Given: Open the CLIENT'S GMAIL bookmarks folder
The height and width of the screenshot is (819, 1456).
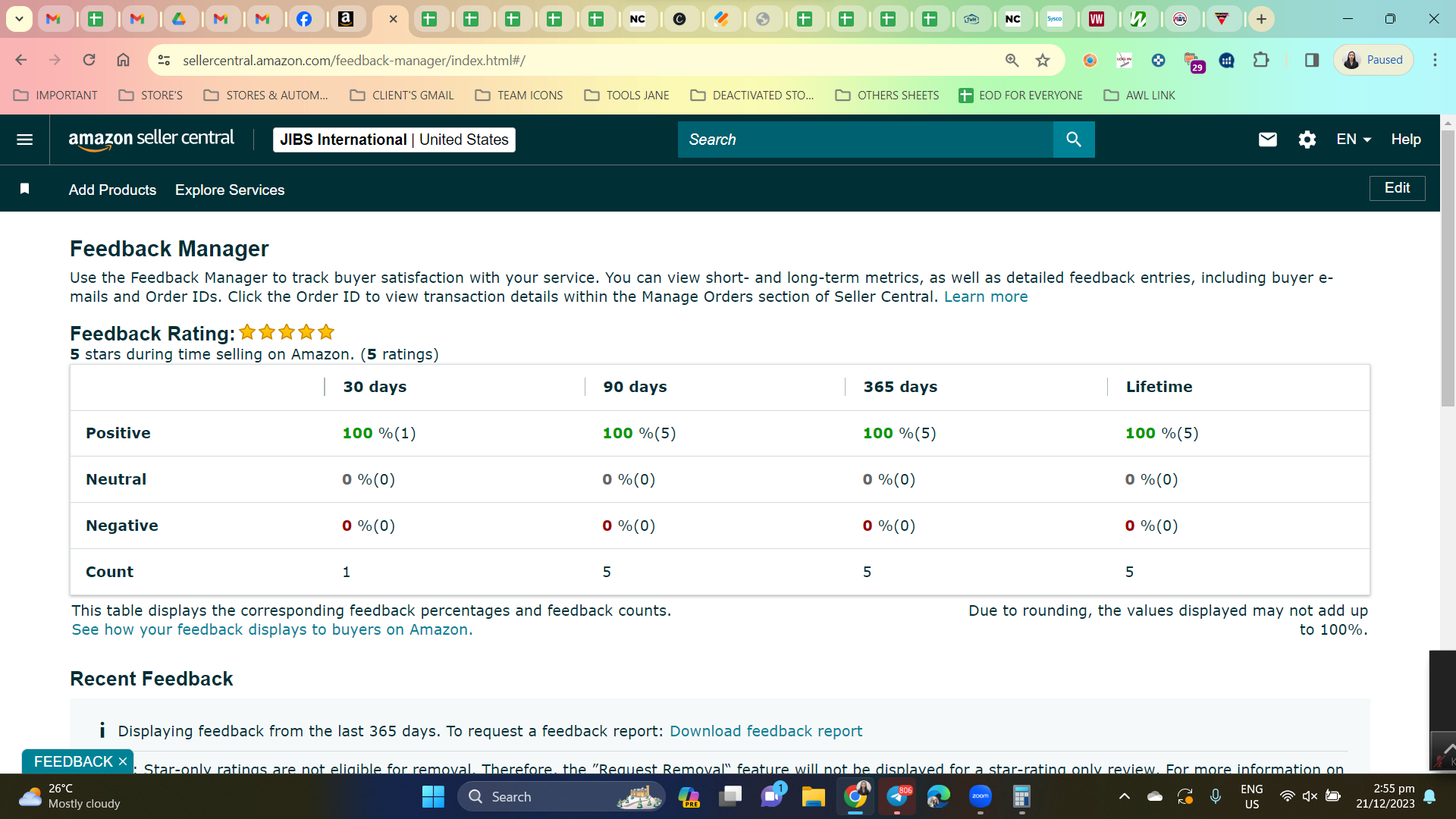Looking at the screenshot, I should [x=402, y=95].
